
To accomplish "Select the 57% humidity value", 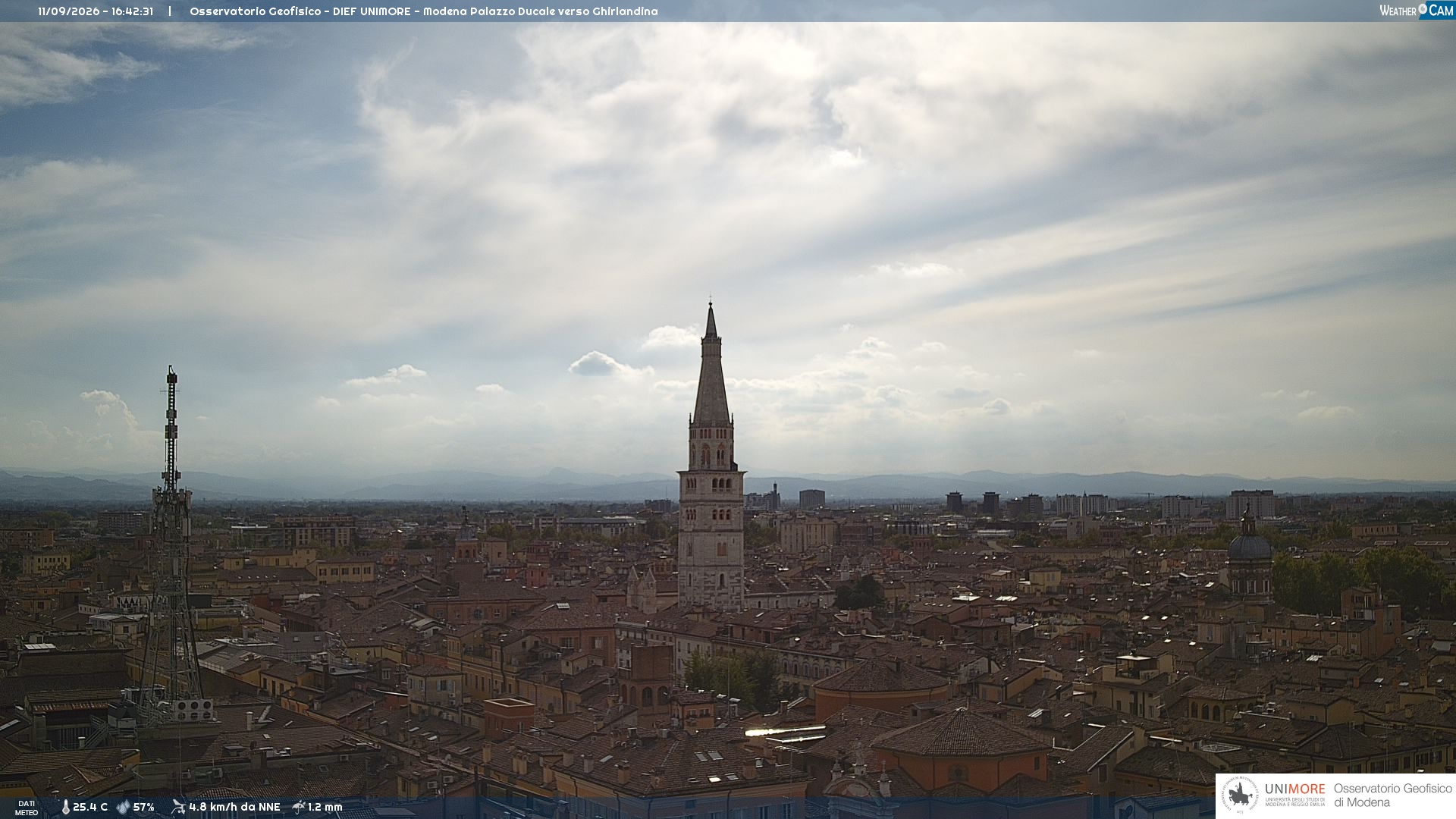I will [144, 808].
